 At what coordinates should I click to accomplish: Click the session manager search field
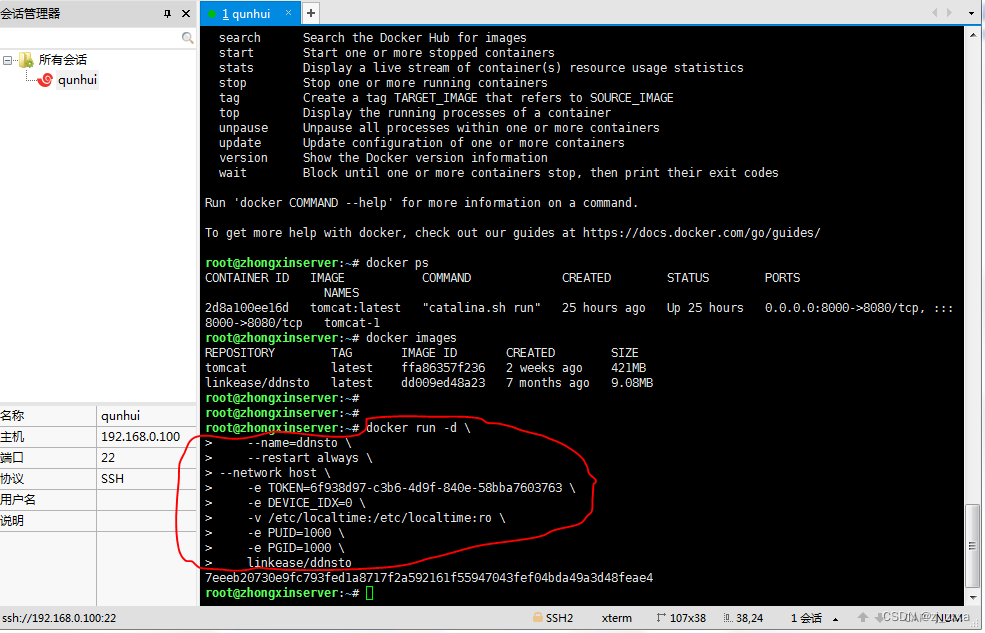[x=90, y=38]
